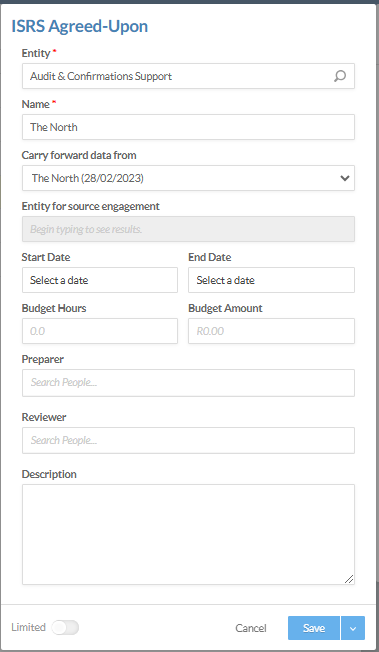379x652 pixels.
Task: Click the Budget Amount input
Action: tap(271, 331)
